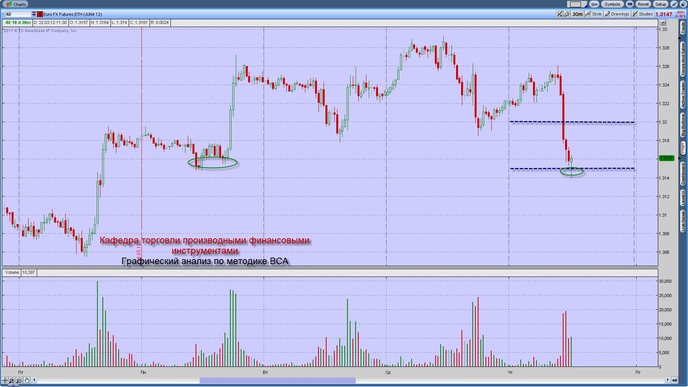This screenshot has height=387, width=688.
Task: Open the Active Trader sidebar tab
Action: coord(683,94)
